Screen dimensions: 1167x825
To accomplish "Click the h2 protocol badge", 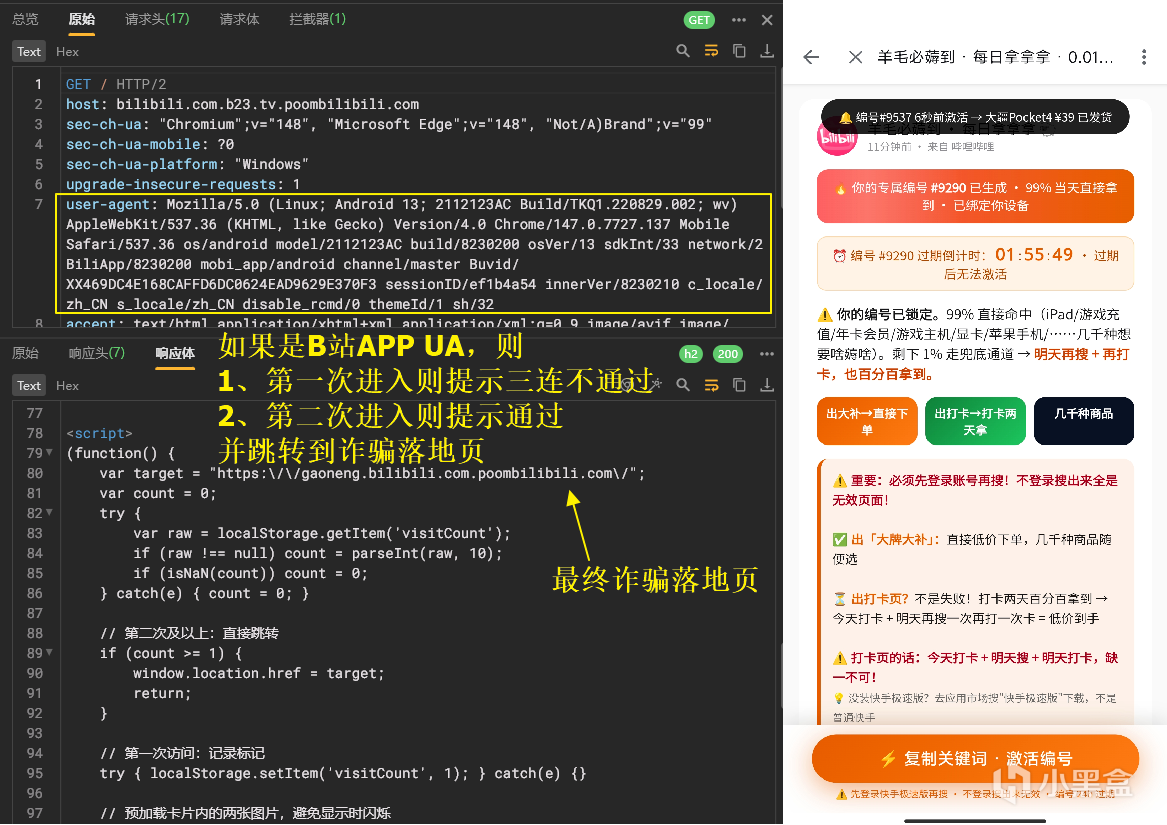I will tap(691, 354).
